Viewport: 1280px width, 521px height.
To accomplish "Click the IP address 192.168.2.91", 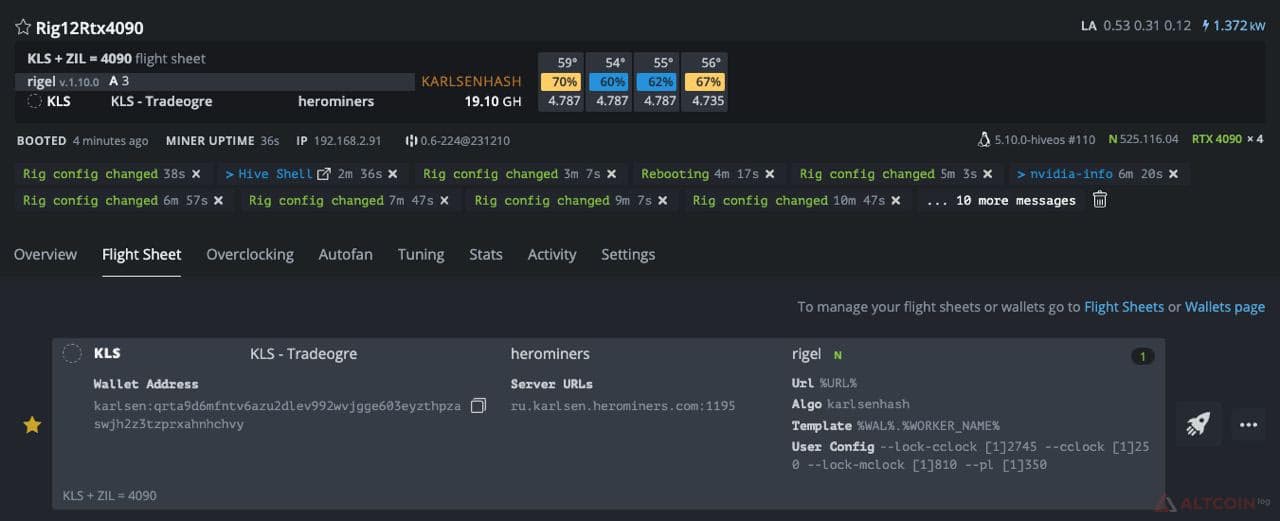I will 347,141.
